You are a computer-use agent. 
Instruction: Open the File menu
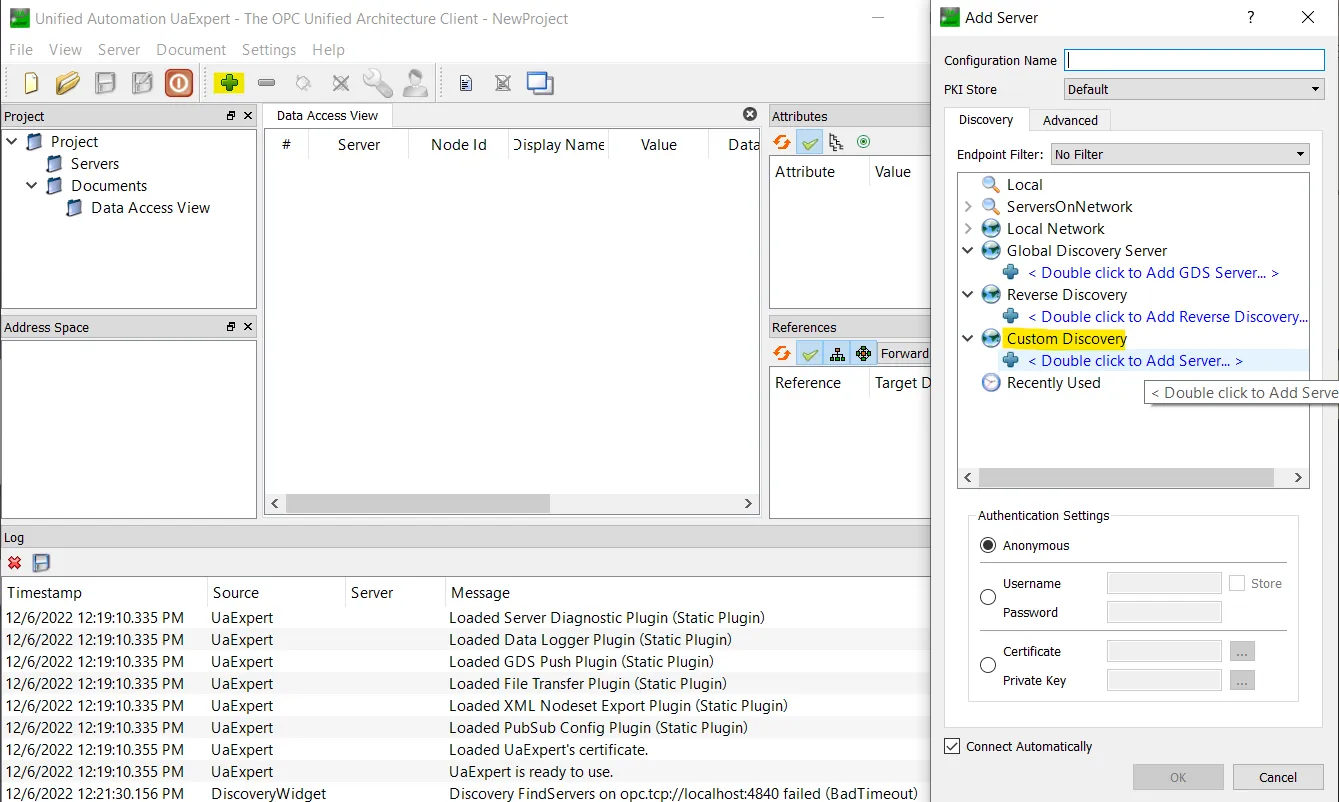(20, 49)
